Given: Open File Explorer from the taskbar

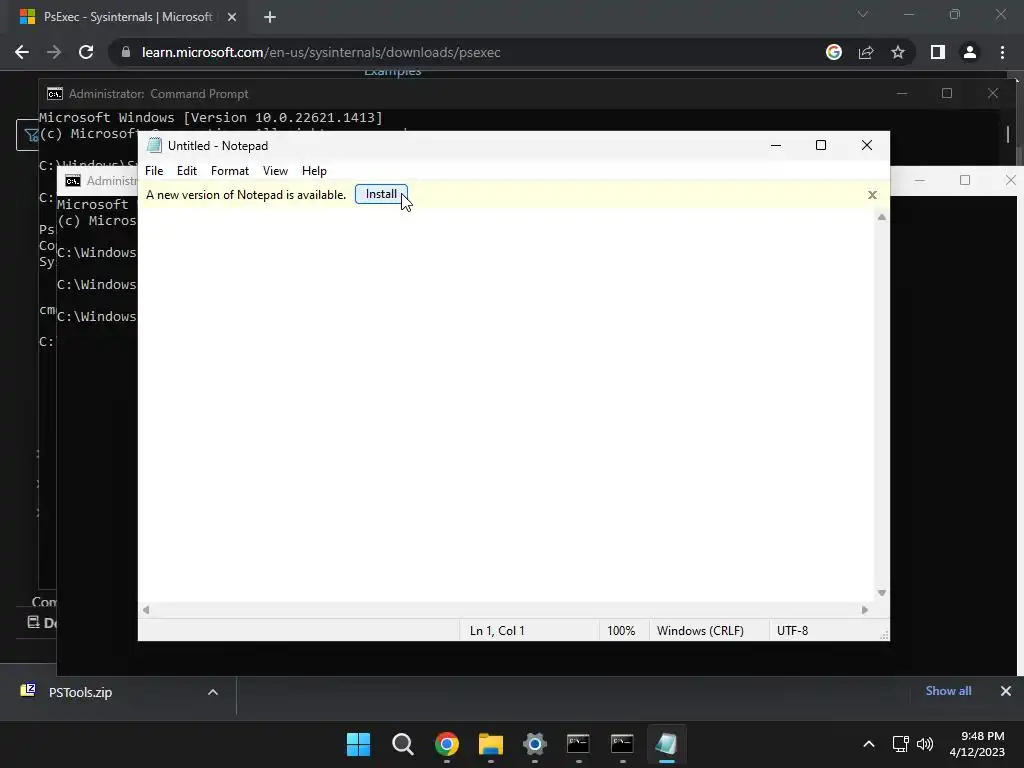Looking at the screenshot, I should point(490,744).
